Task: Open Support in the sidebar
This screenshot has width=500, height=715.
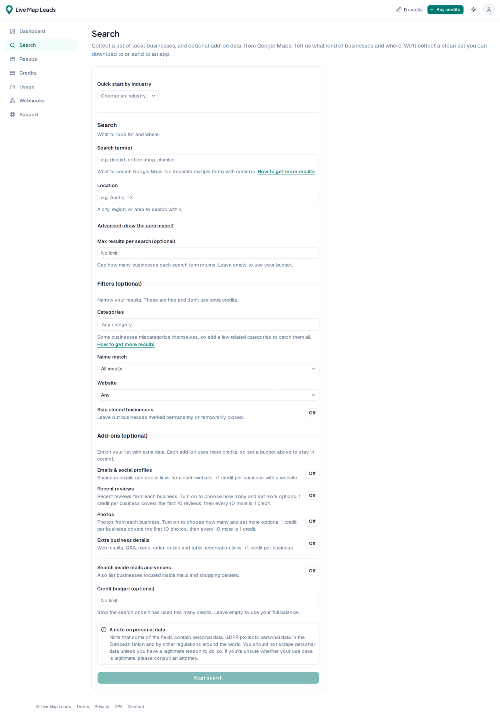Action: point(41,115)
